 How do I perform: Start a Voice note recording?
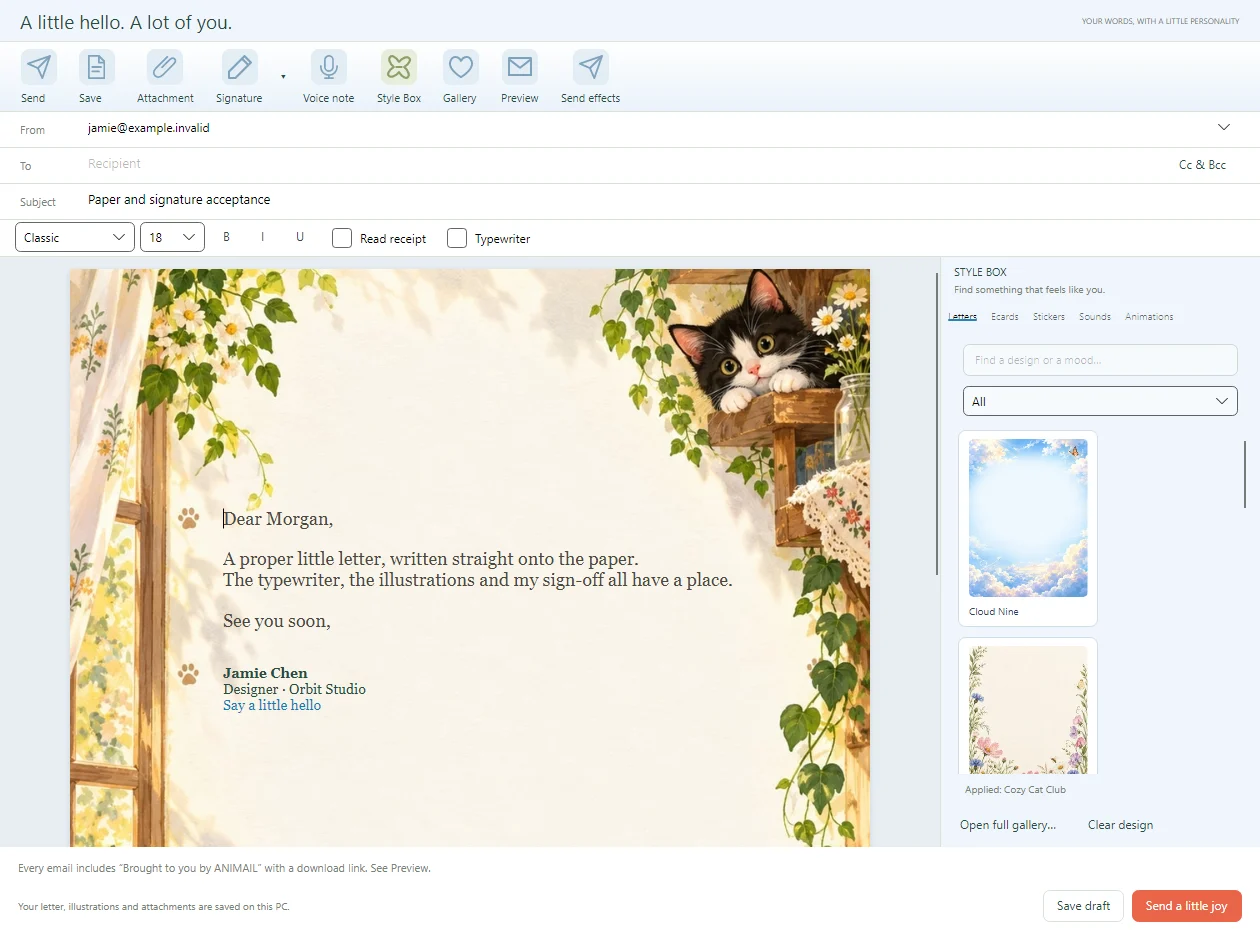click(329, 67)
